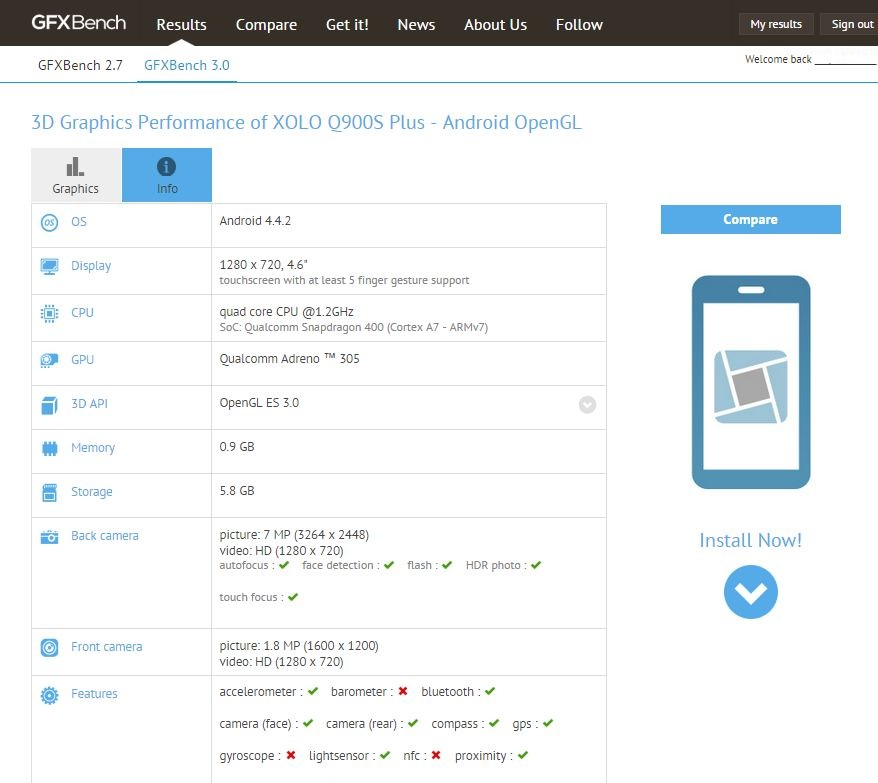The height and width of the screenshot is (783, 878).
Task: Select the Info tab
Action: point(167,175)
